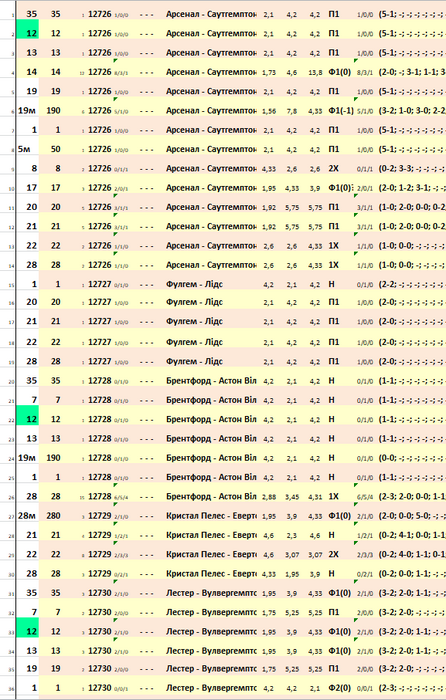Click 6/5/4 record right of 1X
446x700 pixels.
pyautogui.click(x=365, y=497)
